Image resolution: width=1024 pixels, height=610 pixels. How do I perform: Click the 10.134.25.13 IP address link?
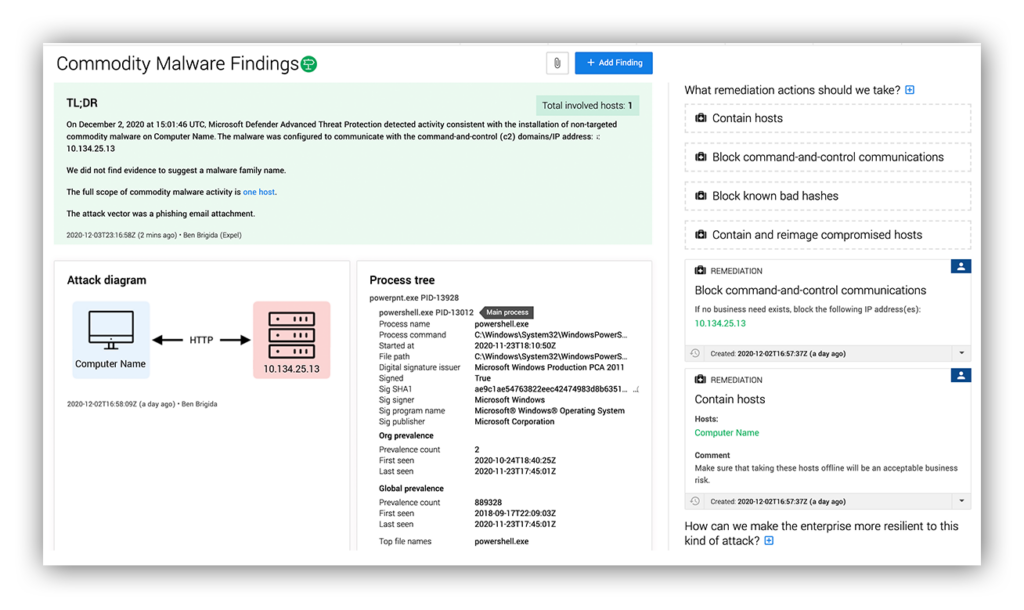tap(720, 325)
